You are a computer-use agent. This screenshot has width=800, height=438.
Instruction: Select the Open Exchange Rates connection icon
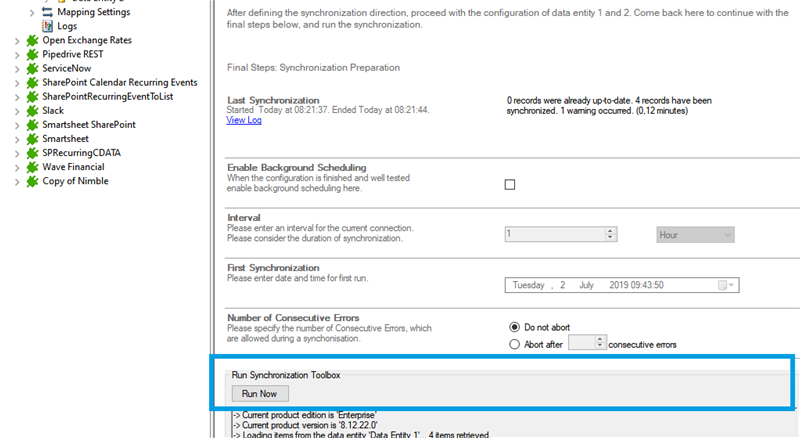pos(32,40)
